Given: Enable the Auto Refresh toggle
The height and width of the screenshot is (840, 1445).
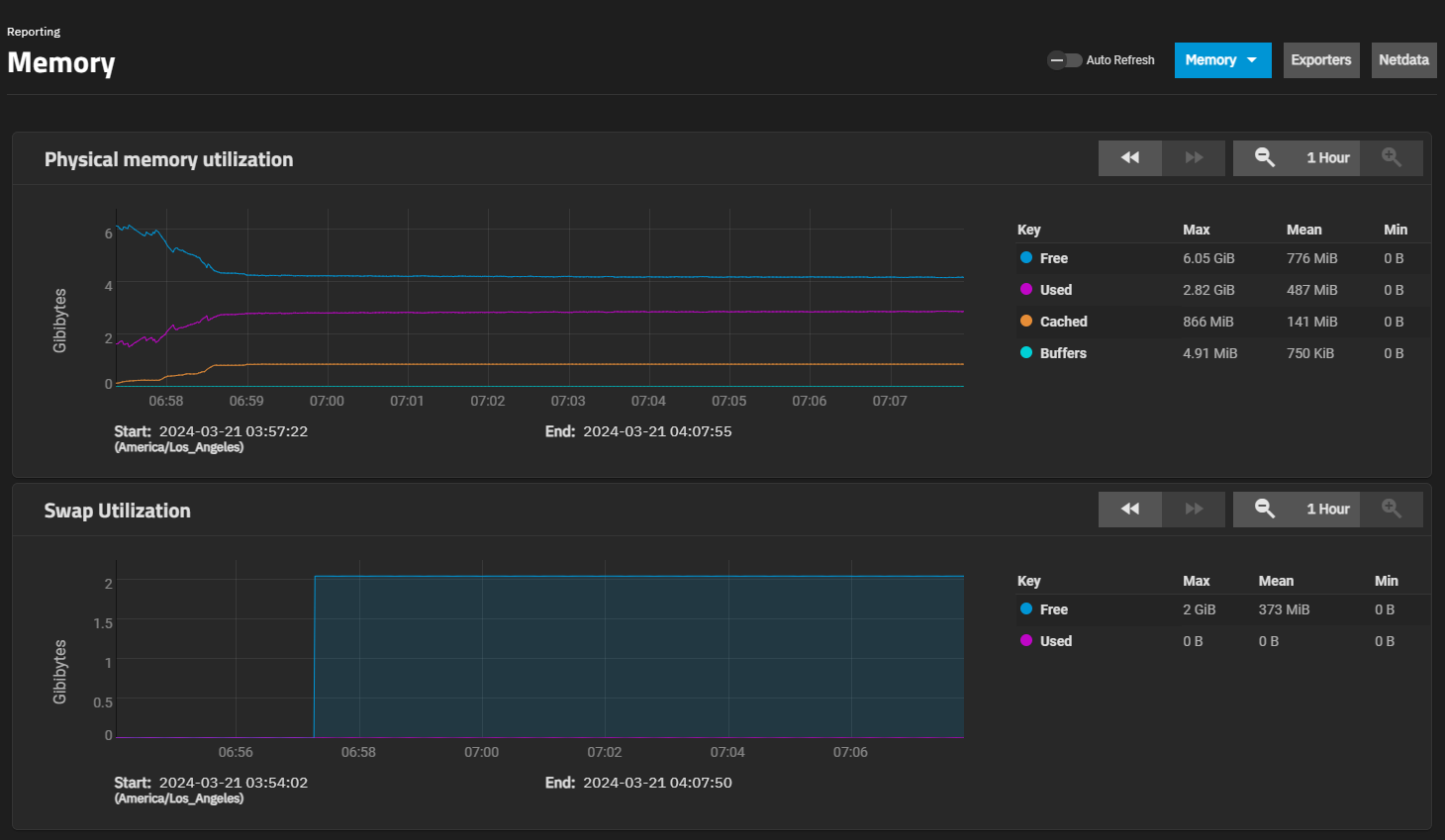Looking at the screenshot, I should (x=1065, y=60).
